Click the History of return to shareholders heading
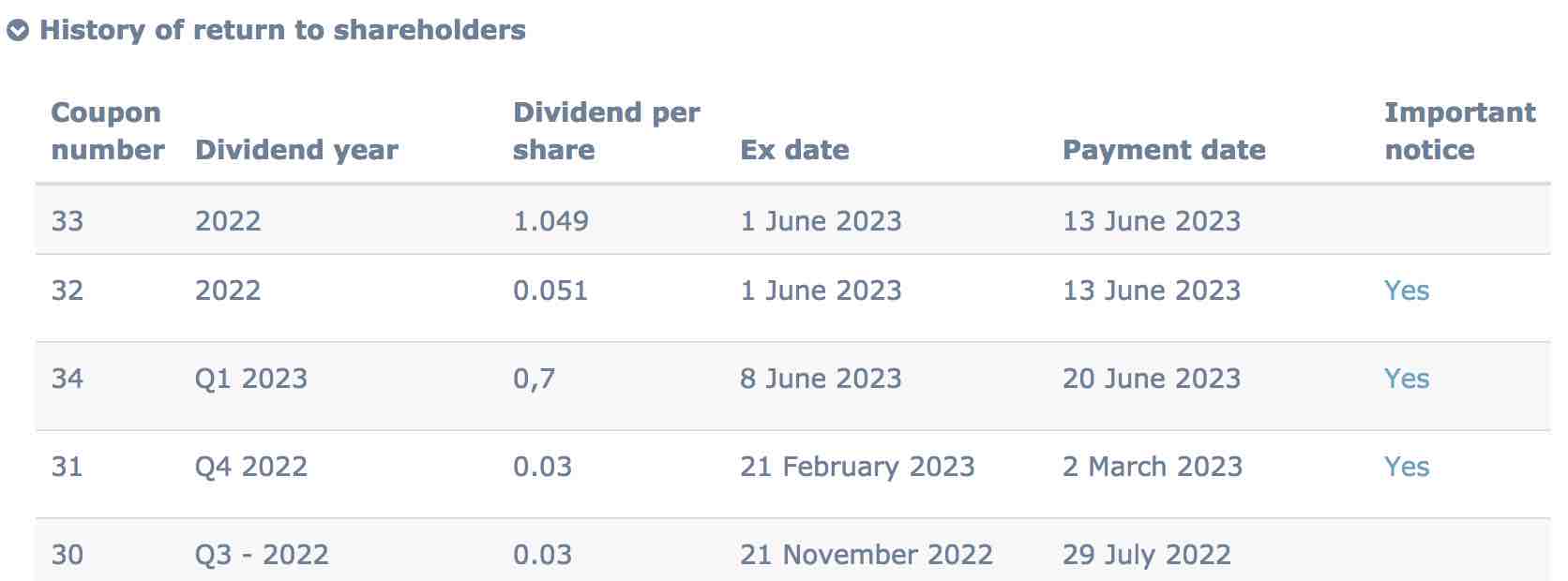Viewport: 1568px width, 581px height. tap(282, 30)
